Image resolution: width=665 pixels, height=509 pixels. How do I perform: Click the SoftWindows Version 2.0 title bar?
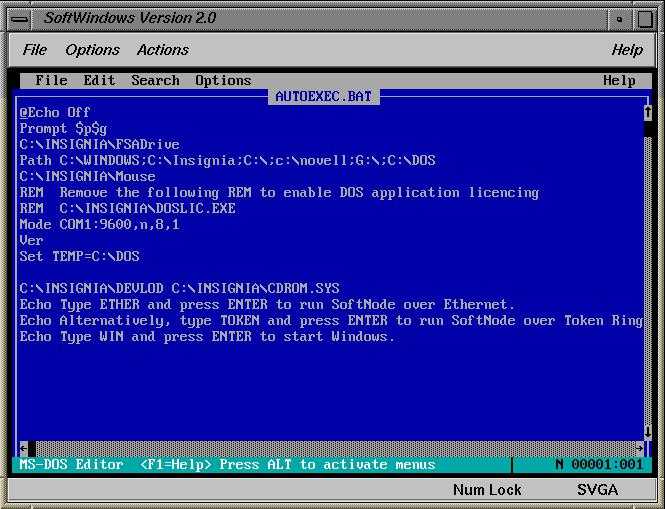318,20
